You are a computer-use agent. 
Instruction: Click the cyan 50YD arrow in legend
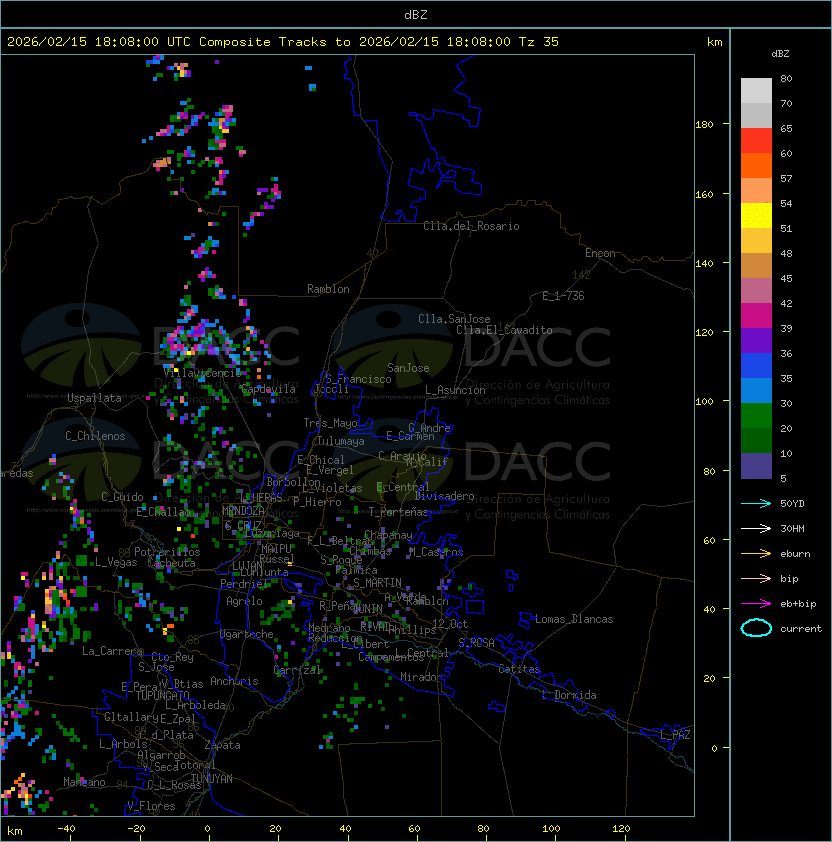[756, 504]
